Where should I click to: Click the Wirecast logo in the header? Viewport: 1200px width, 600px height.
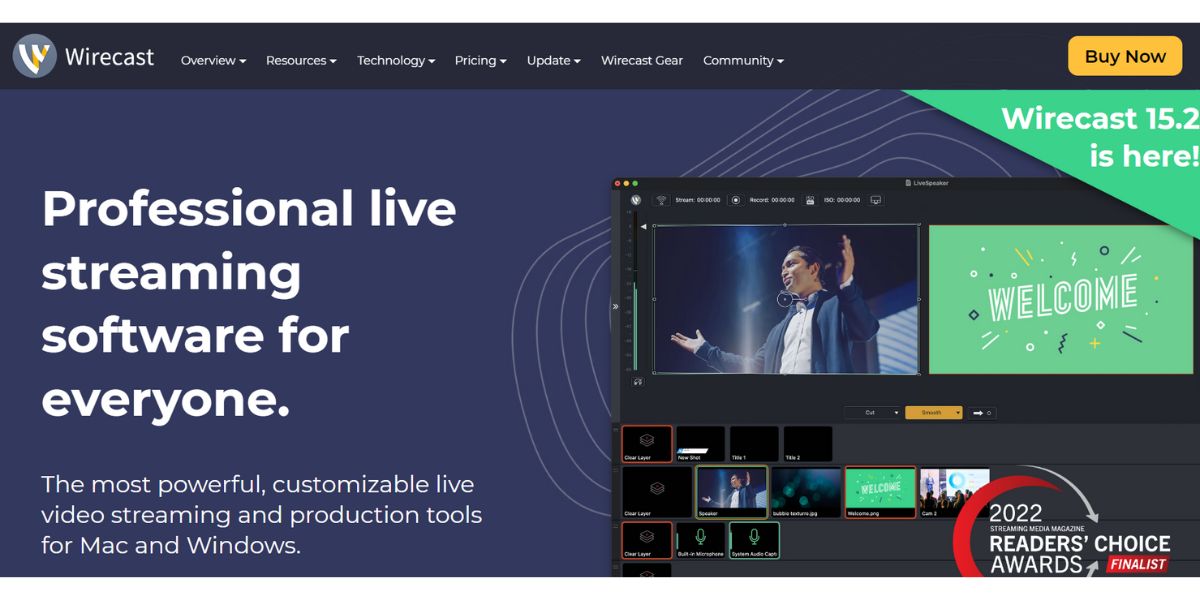point(84,57)
